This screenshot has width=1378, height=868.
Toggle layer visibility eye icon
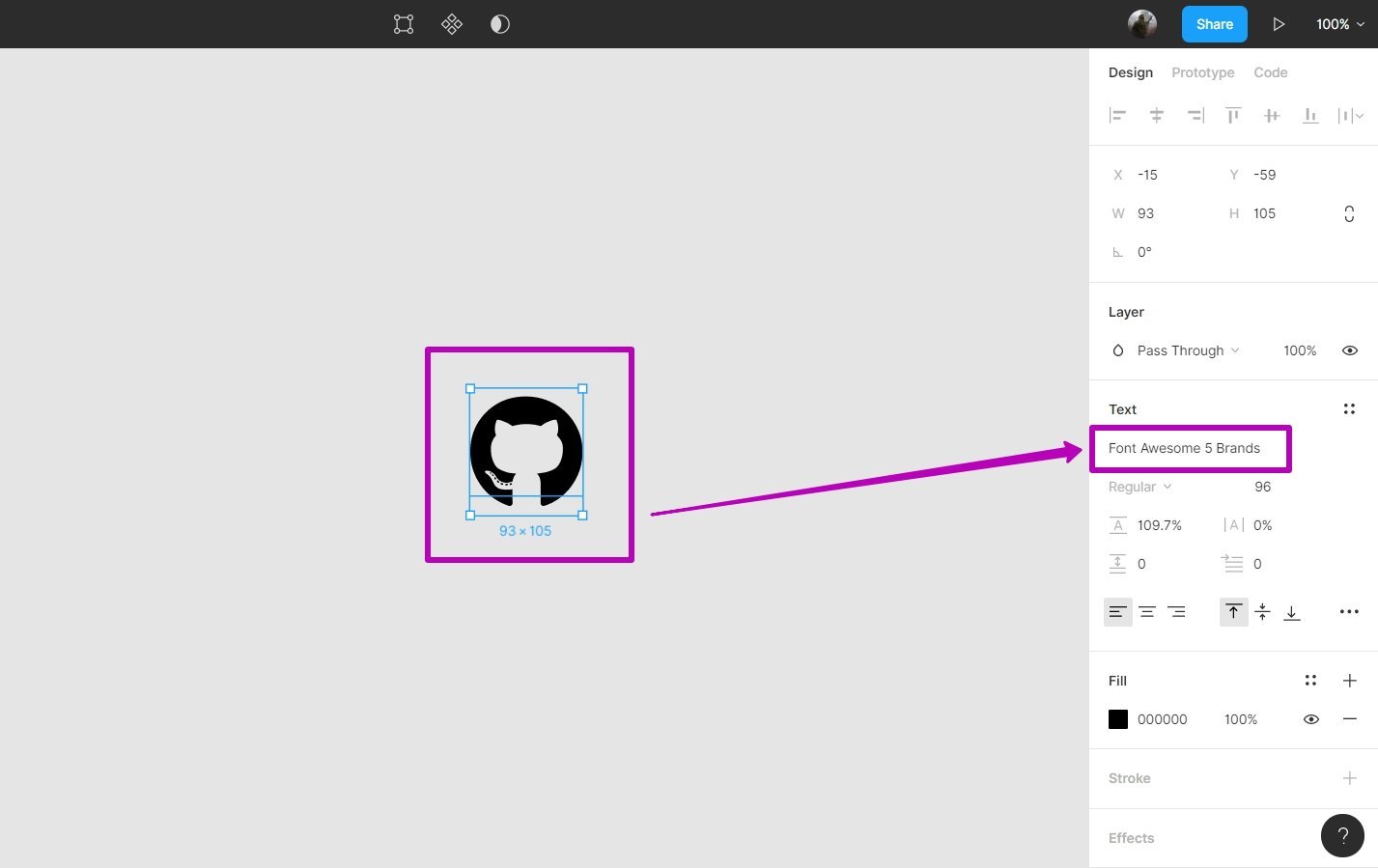[x=1350, y=350]
